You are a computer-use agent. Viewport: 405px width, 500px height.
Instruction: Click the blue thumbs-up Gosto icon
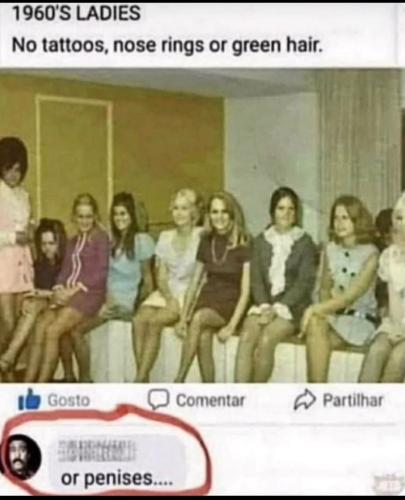pyautogui.click(x=30, y=399)
